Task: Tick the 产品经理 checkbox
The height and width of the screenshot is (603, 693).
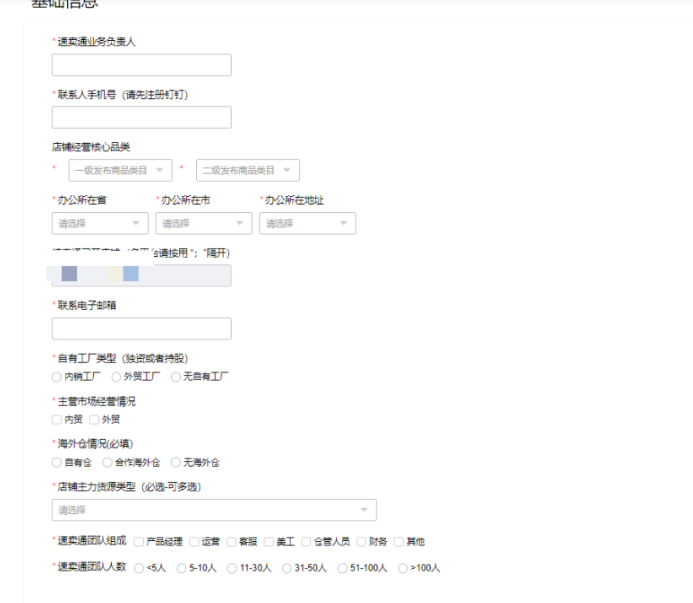Action: [139, 542]
